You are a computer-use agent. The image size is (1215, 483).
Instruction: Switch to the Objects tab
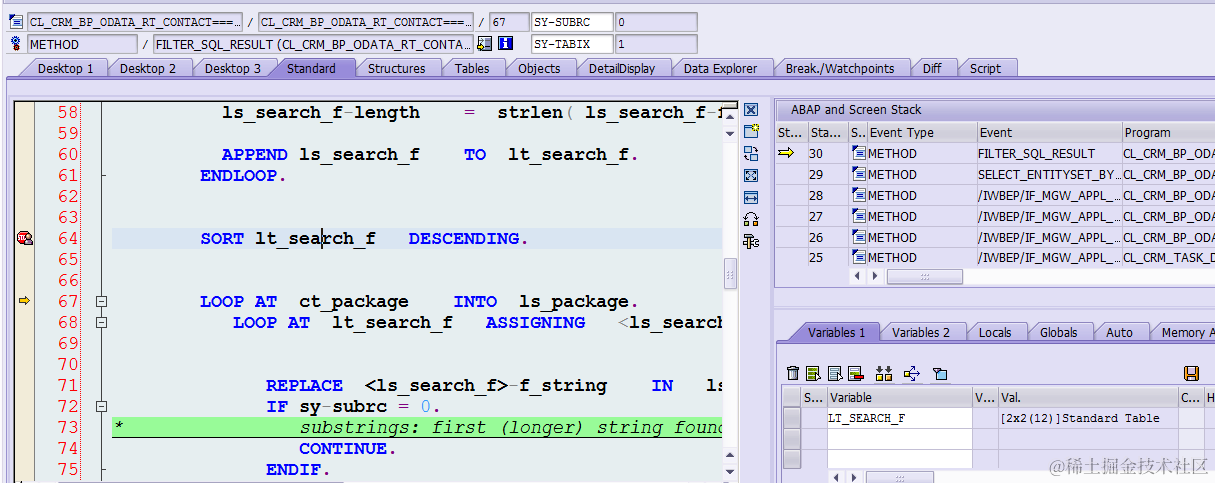(539, 68)
